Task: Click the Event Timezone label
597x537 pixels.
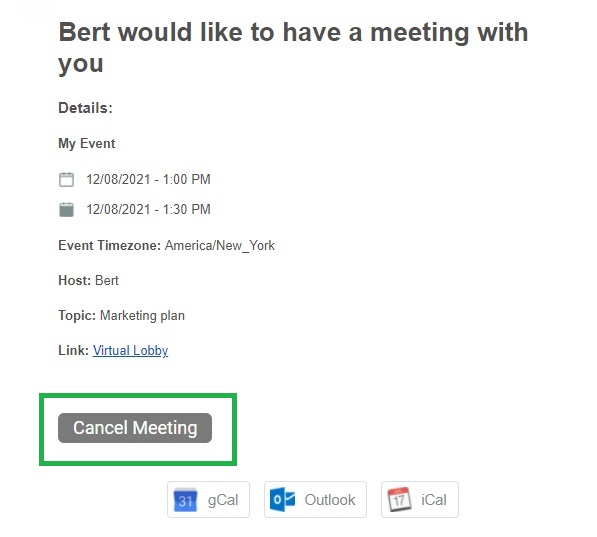Action: point(110,245)
